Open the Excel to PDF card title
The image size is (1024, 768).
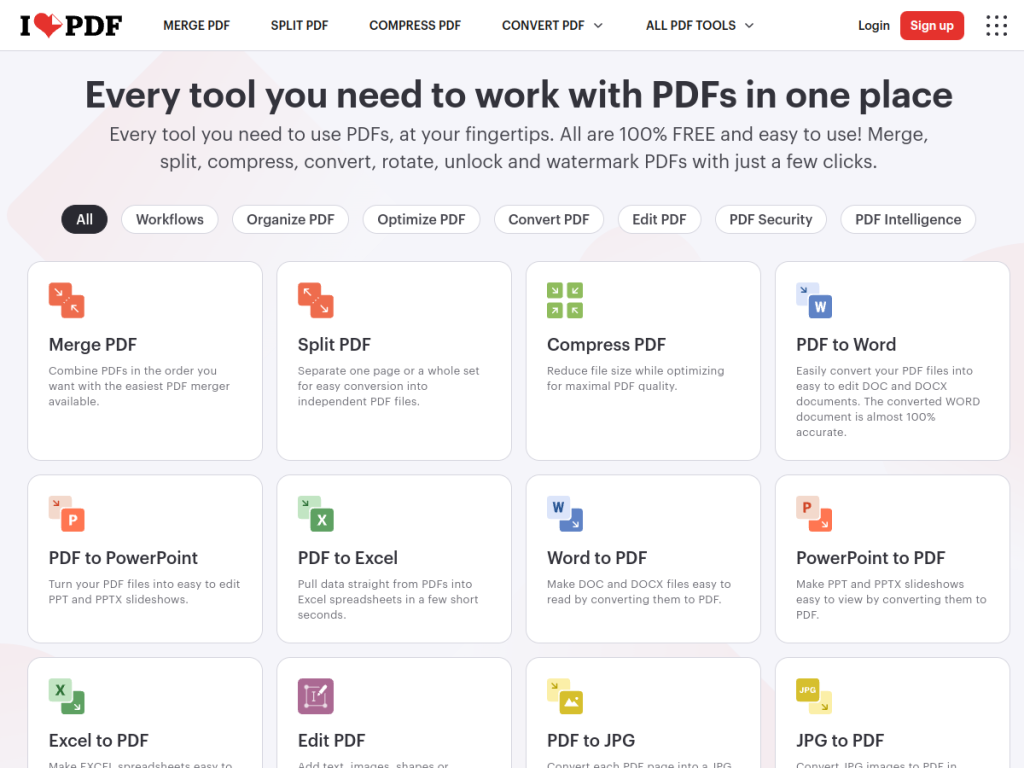click(99, 741)
